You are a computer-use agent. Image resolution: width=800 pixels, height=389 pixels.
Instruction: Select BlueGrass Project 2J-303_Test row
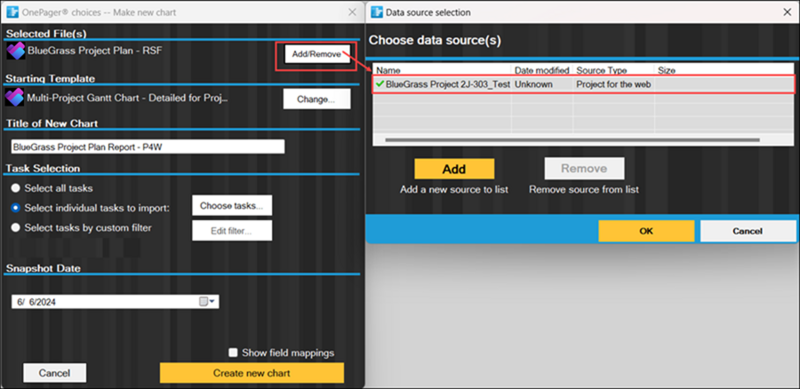pos(583,84)
